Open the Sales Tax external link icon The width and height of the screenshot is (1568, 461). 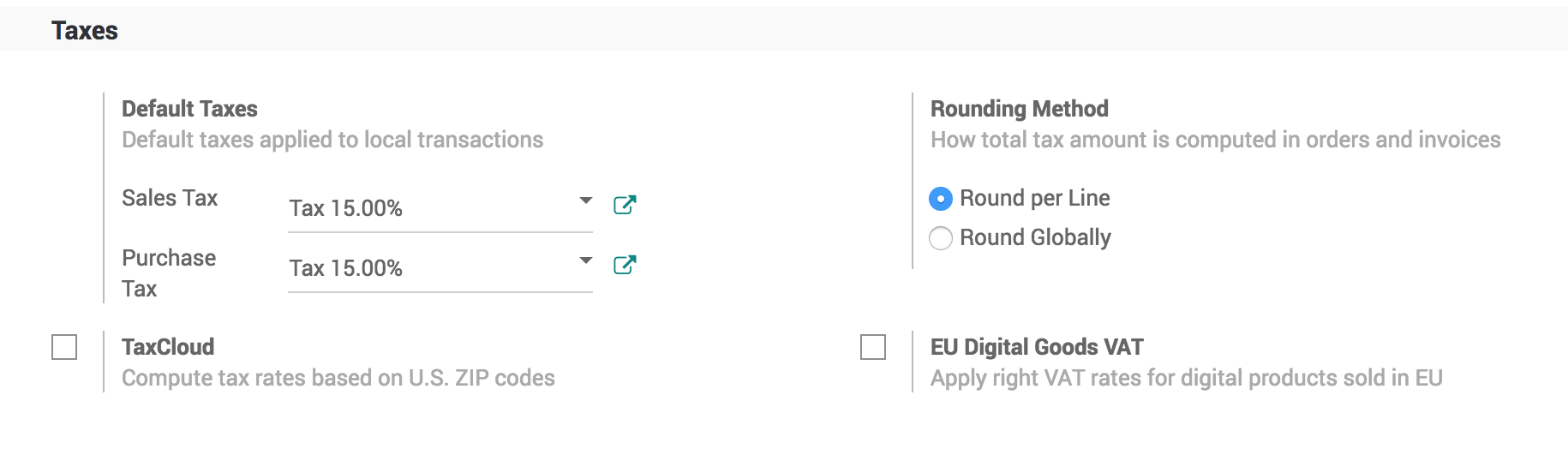coord(625,205)
